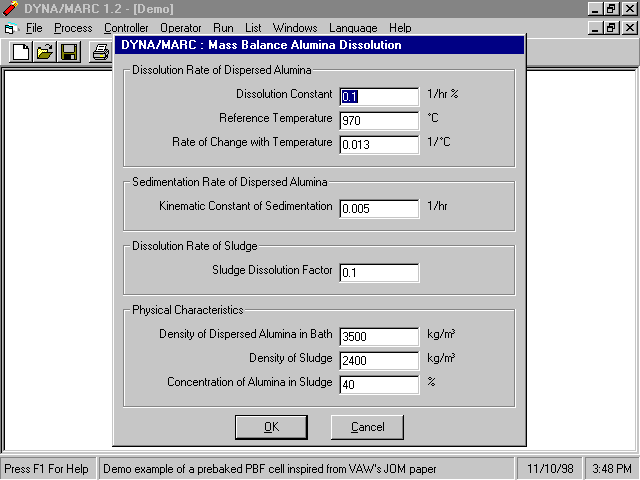Image resolution: width=640 pixels, height=480 pixels.
Task: Open the Controller menu
Action: (126, 28)
